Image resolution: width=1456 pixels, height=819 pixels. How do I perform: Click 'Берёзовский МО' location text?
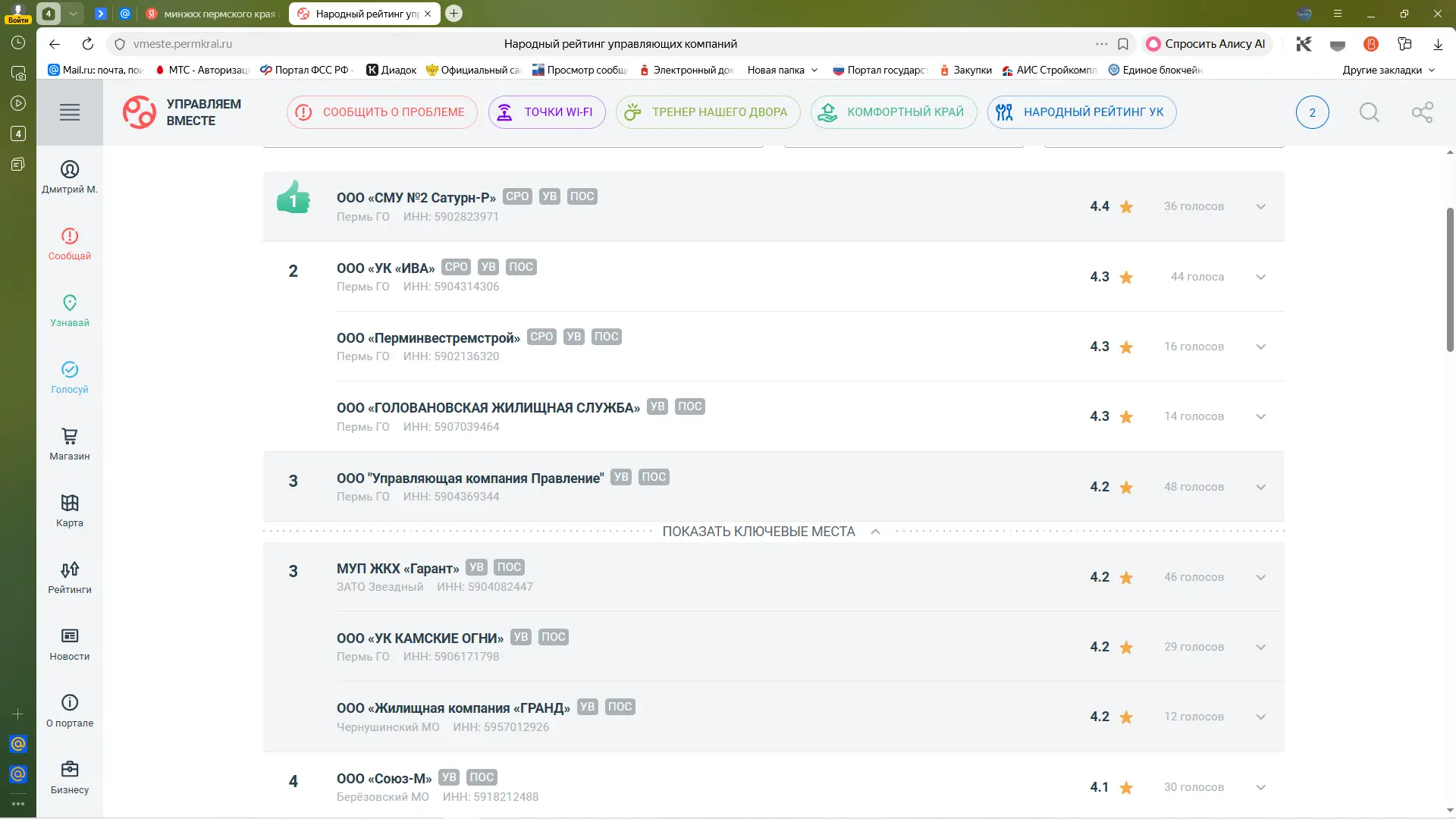pos(383,797)
